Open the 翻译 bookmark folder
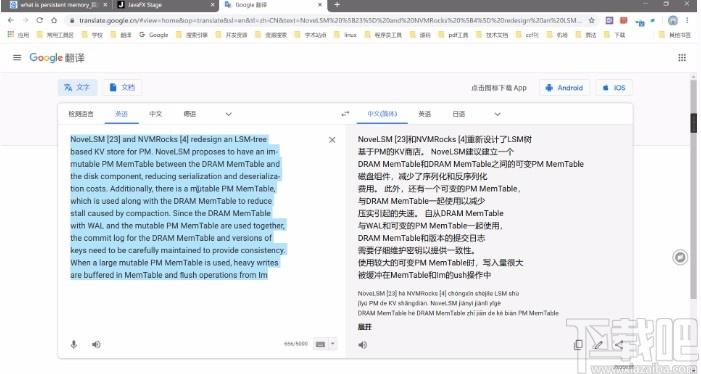701x374 pixels. coord(121,34)
